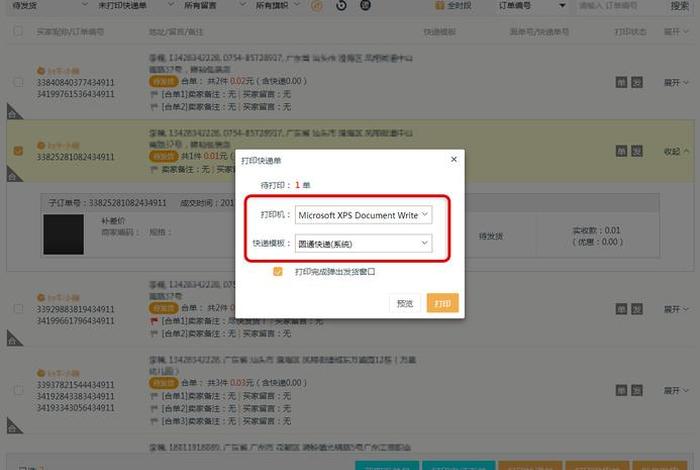Click buyer chat icon above order 33937821544434911

click(x=41, y=373)
